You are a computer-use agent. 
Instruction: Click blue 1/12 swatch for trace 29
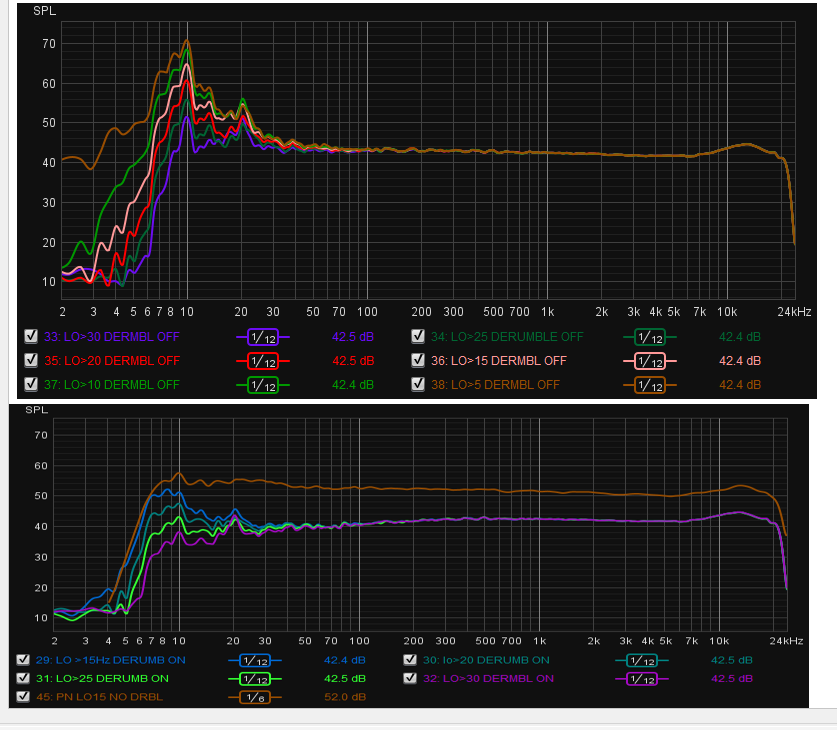(x=255, y=661)
